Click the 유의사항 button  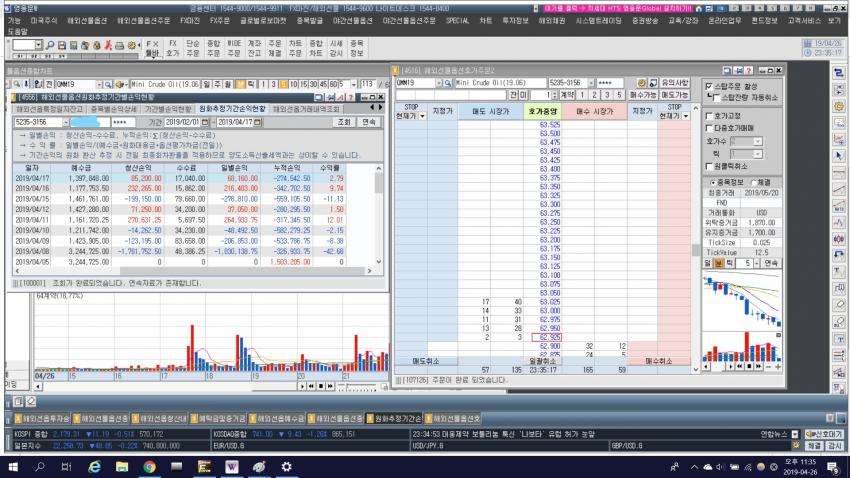(674, 83)
